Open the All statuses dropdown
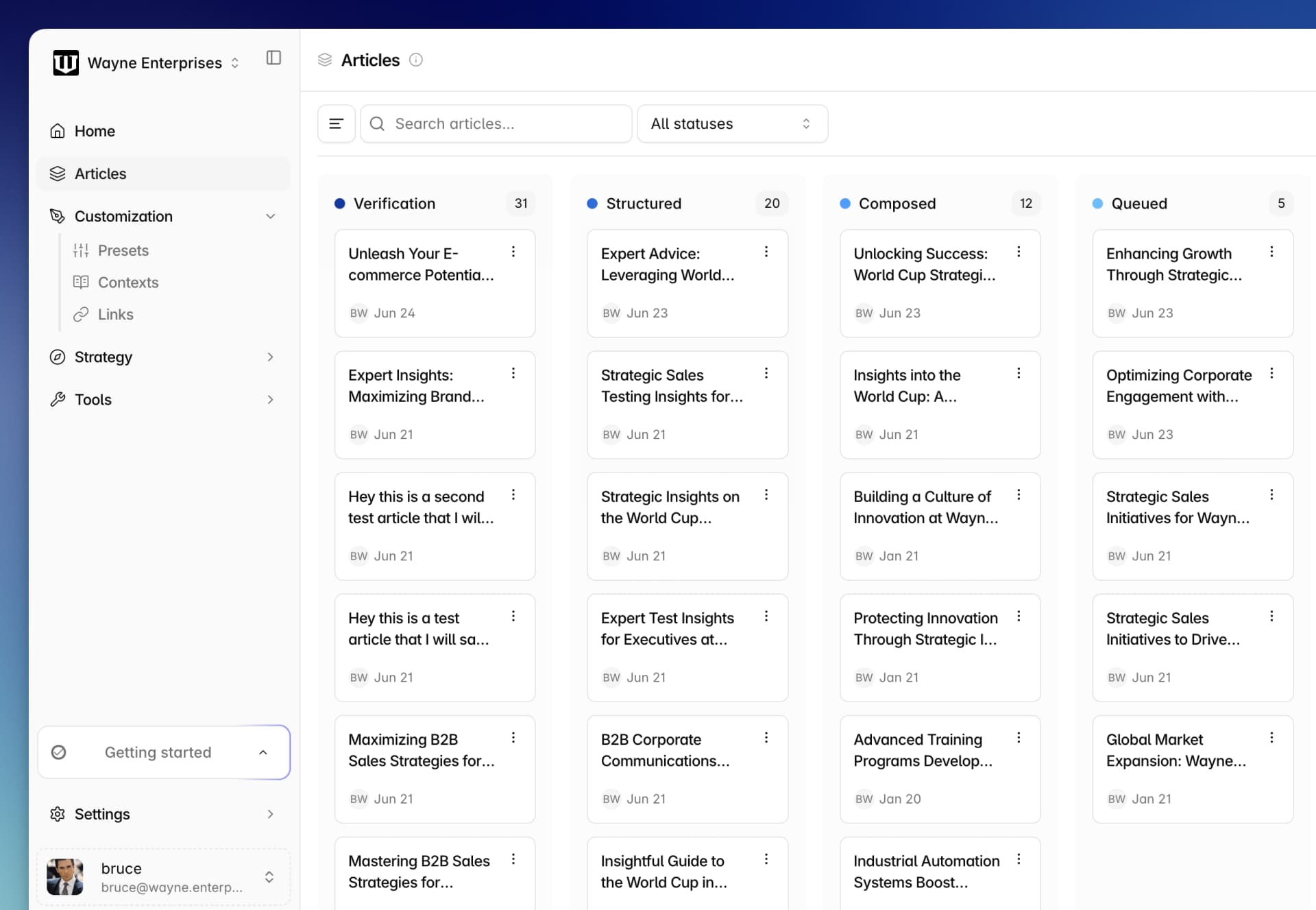This screenshot has height=910, width=1316. (x=732, y=123)
